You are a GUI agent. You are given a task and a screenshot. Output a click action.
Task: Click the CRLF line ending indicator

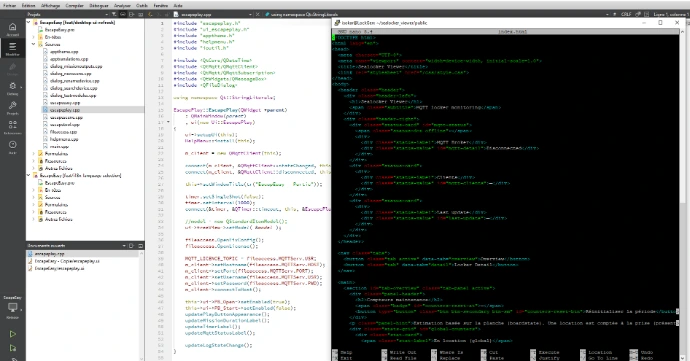pos(626,14)
